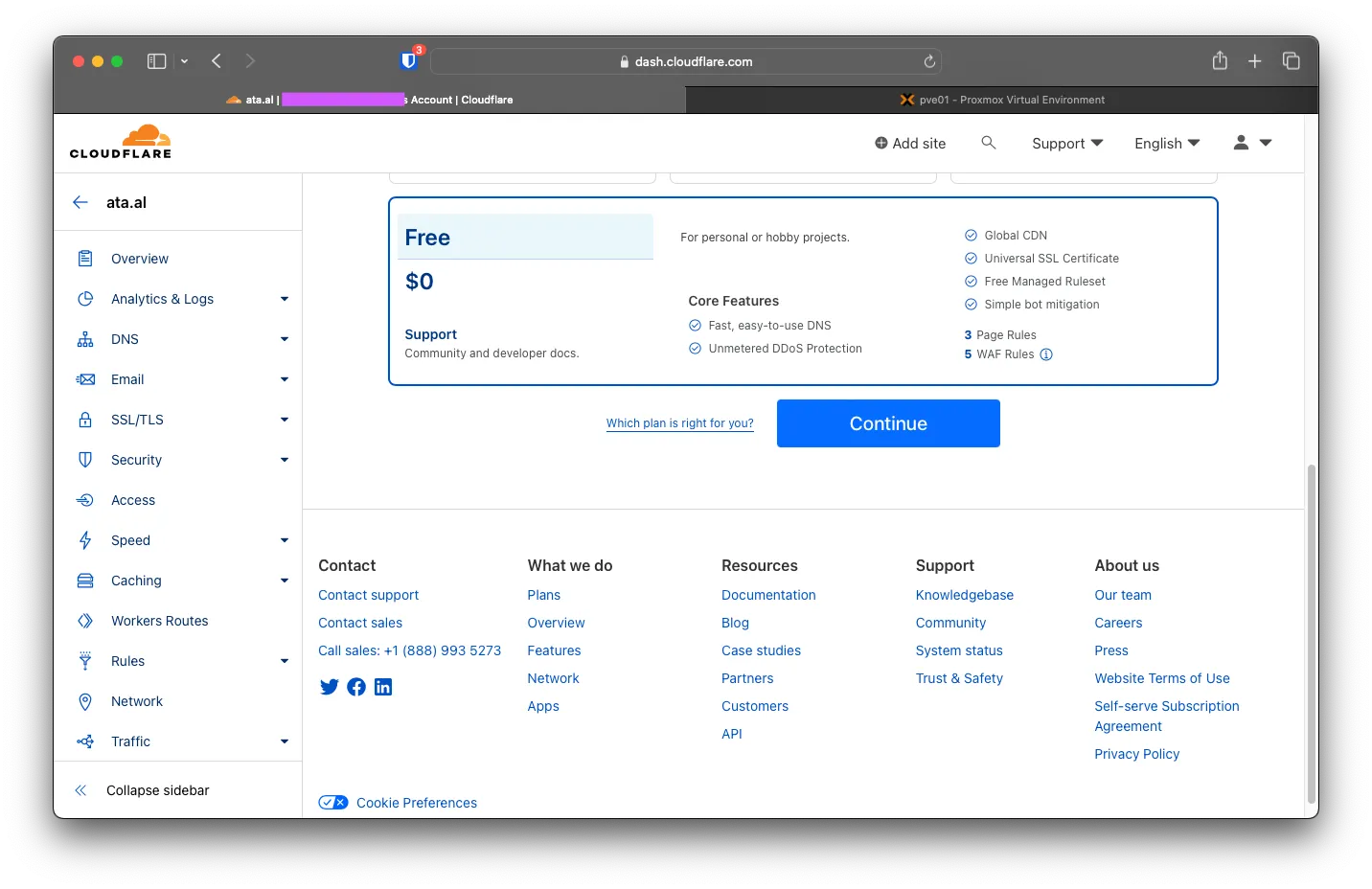Expand the Speed submenu arrow
This screenshot has width=1372, height=889.
click(x=285, y=540)
